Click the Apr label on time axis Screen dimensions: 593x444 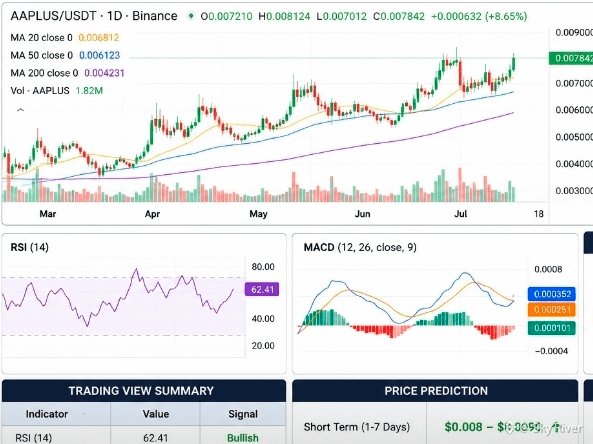click(152, 214)
